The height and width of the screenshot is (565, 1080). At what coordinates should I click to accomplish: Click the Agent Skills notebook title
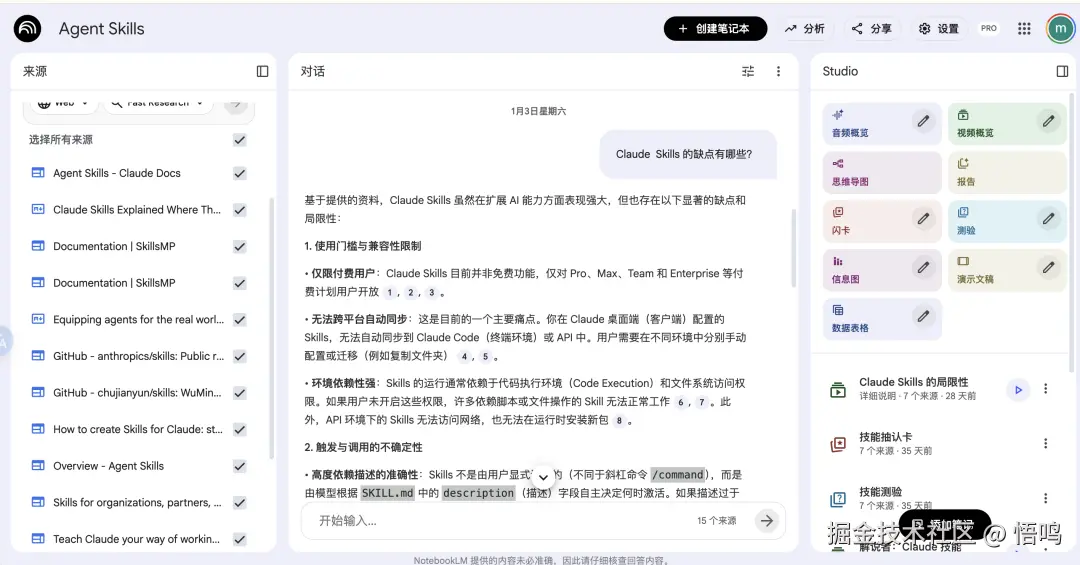(101, 29)
